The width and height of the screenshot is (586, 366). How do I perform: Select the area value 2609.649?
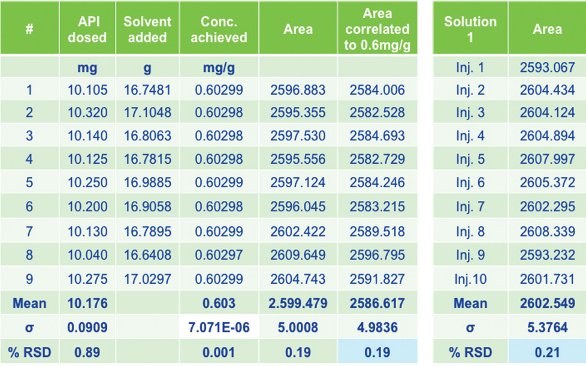pyautogui.click(x=298, y=255)
